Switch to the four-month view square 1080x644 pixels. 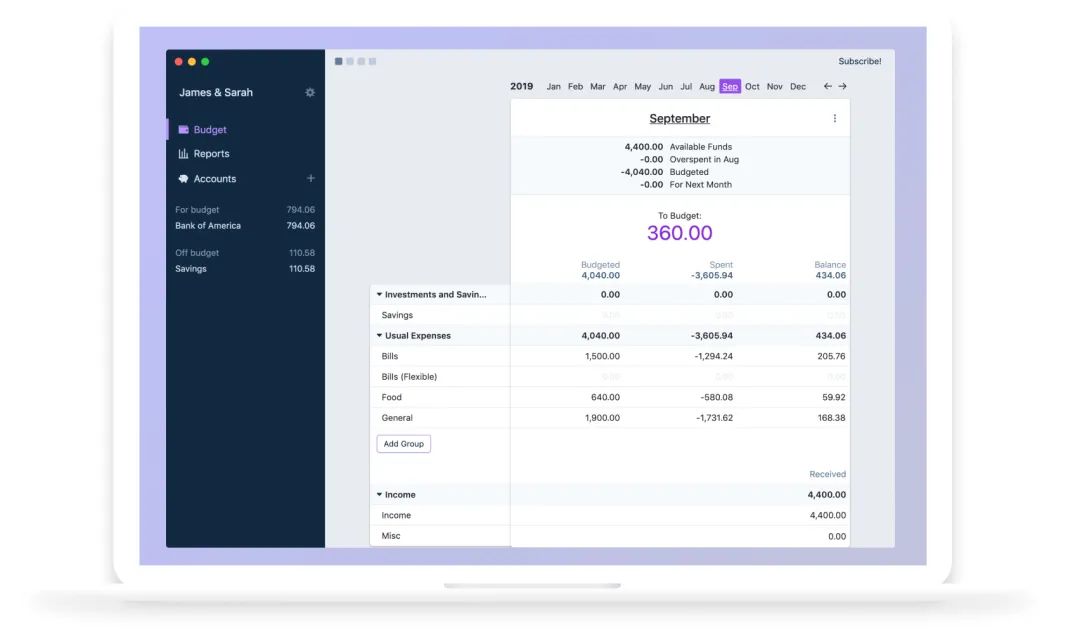click(x=373, y=61)
